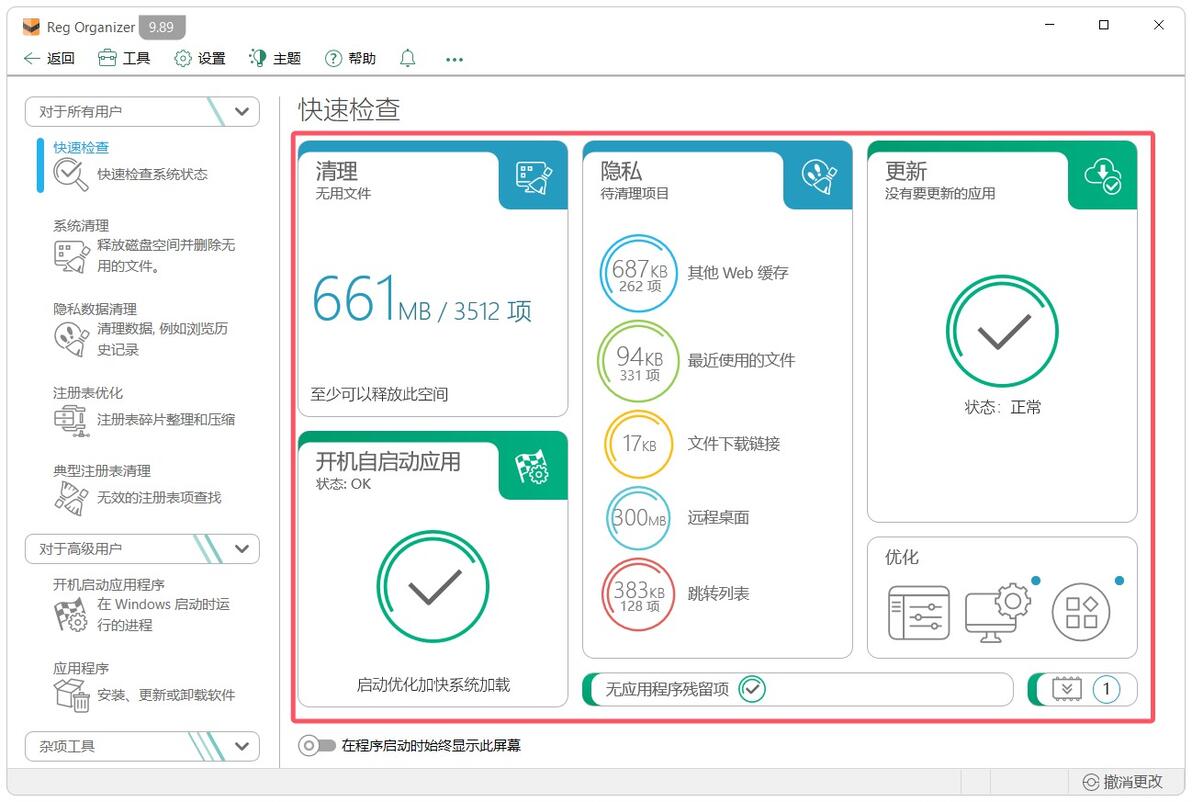Click the expand-down icon beside the 1 badge

click(1067, 689)
